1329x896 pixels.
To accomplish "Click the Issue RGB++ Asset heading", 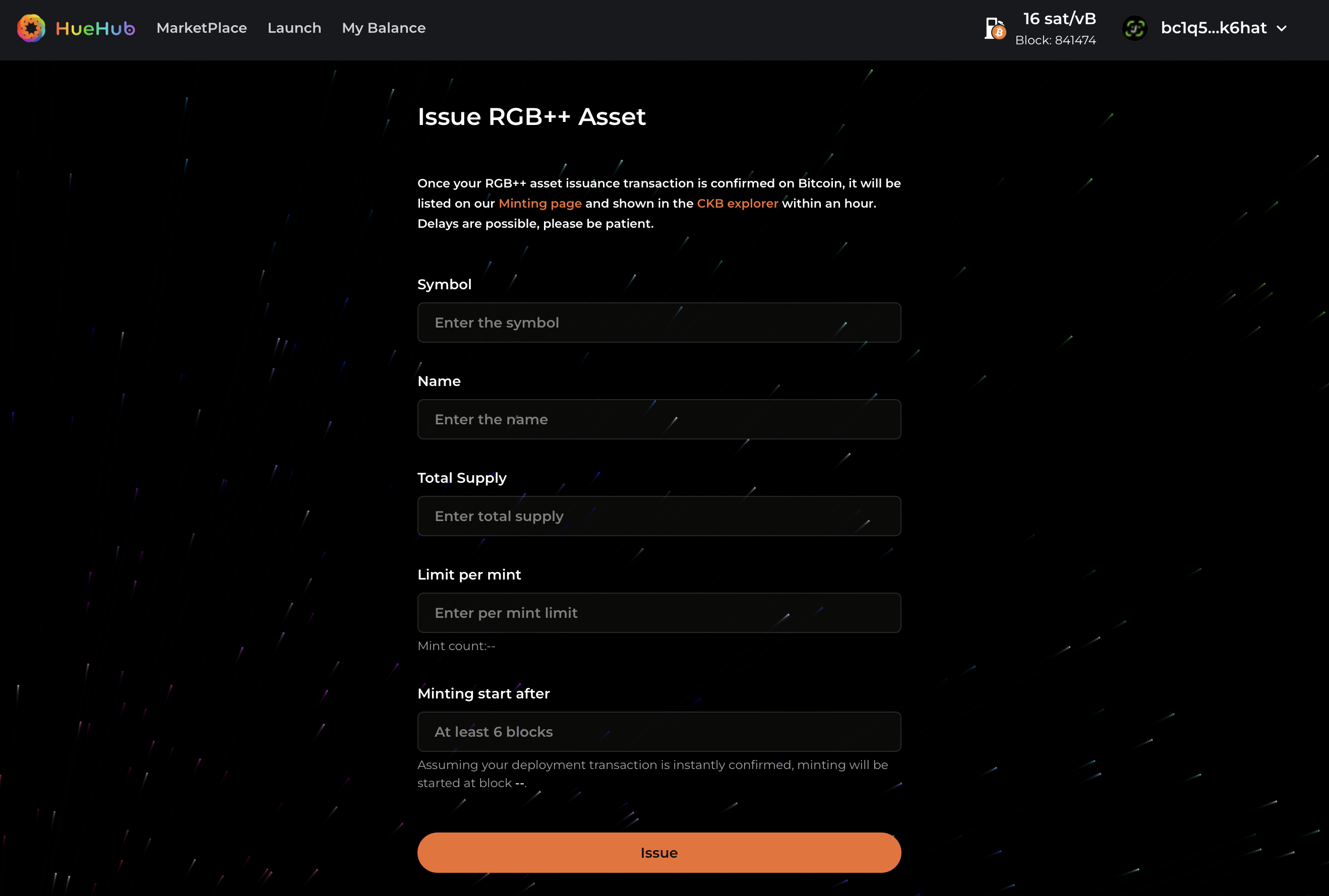I will point(531,116).
